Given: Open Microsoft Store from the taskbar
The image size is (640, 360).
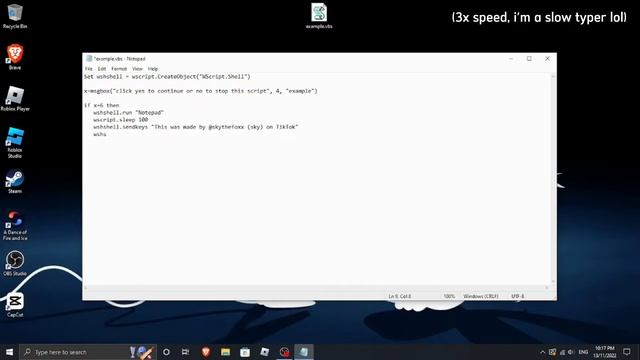Looking at the screenshot, I should 245,352.
